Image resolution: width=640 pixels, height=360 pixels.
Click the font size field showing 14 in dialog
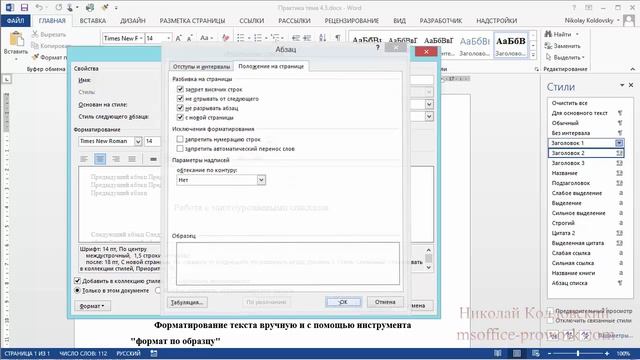[x=152, y=141]
